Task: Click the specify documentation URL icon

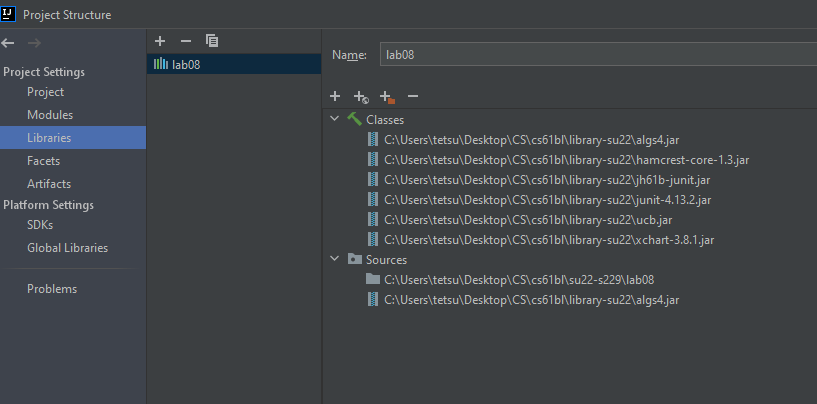Action: tap(361, 97)
